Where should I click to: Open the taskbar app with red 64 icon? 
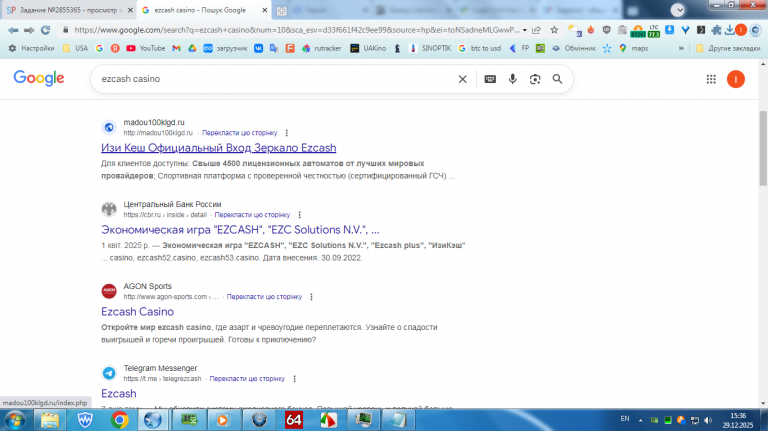(293, 420)
